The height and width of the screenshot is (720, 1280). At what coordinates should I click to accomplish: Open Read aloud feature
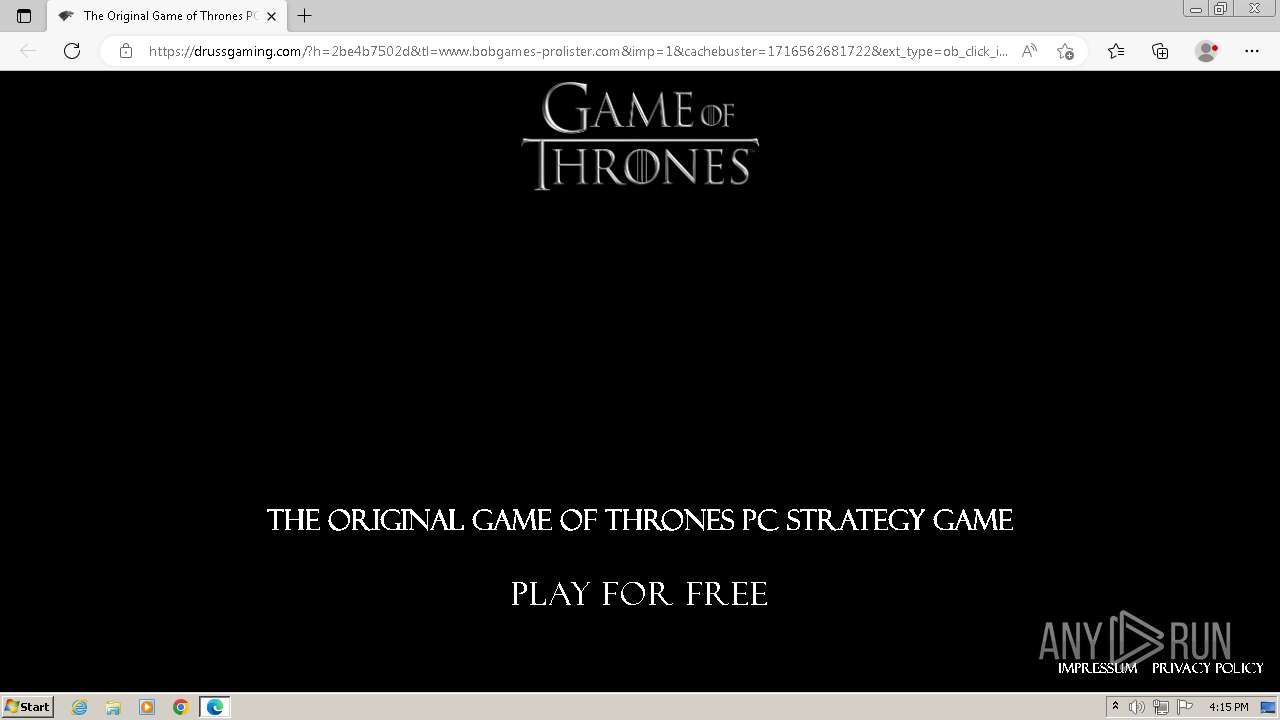[x=1029, y=51]
